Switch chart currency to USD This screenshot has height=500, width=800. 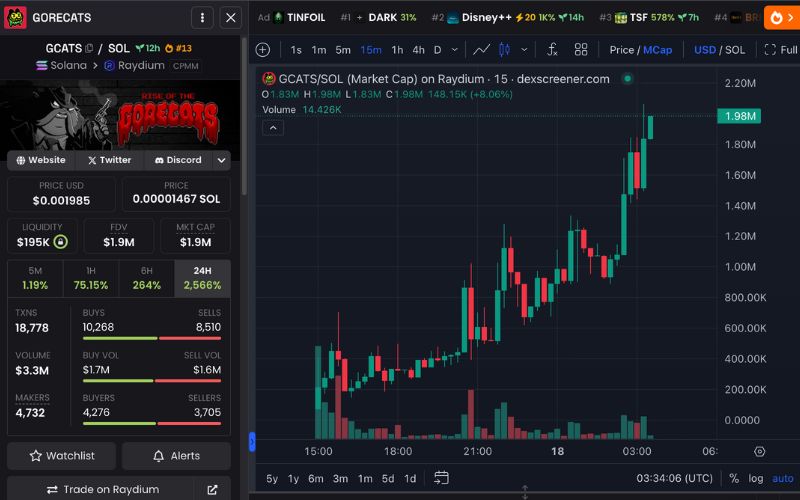pos(705,50)
